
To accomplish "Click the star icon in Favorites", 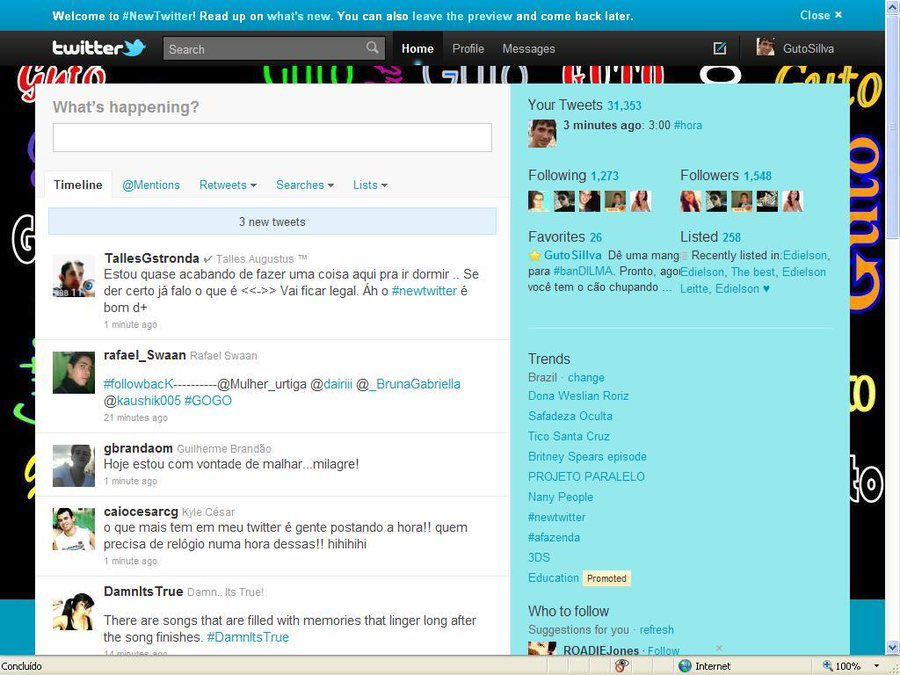I will tap(534, 255).
